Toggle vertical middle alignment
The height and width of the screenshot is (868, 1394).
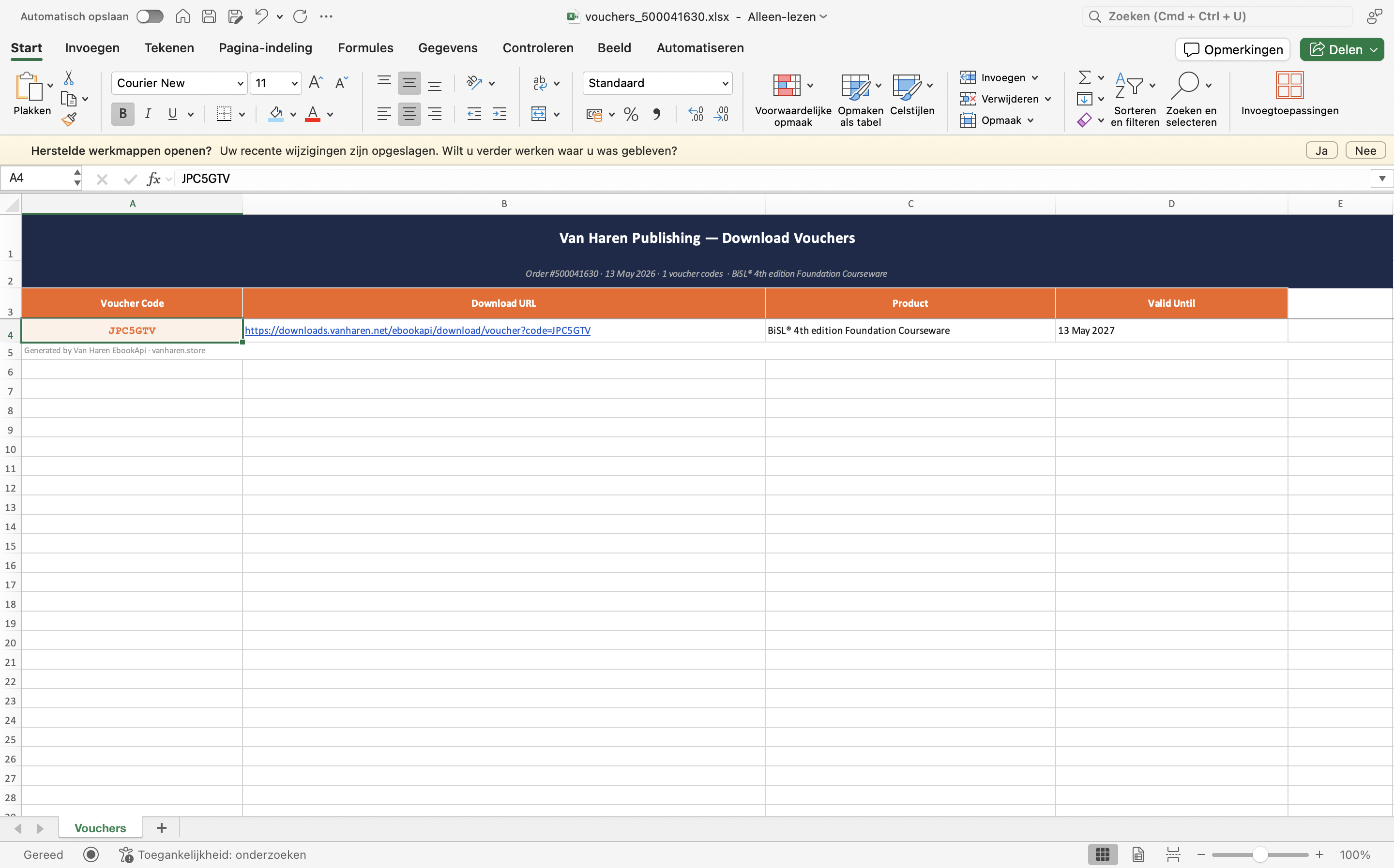pos(409,83)
